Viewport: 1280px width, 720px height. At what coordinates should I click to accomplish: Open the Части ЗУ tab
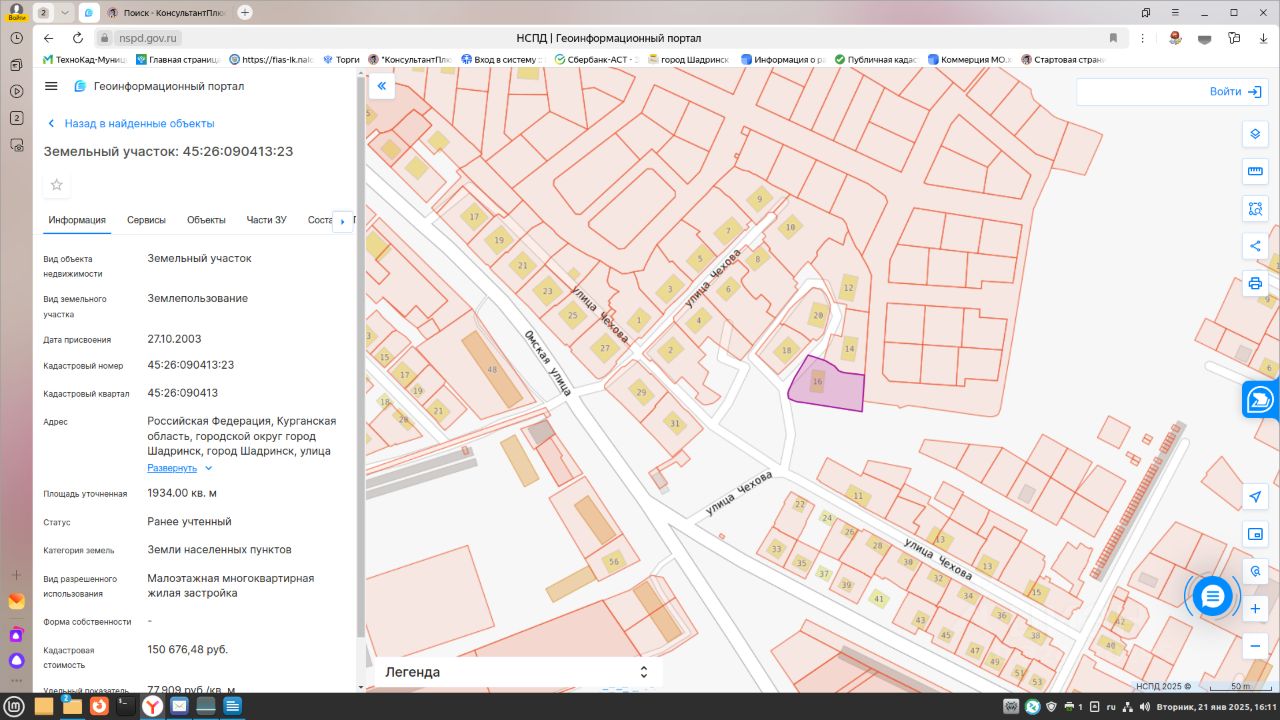[x=266, y=220]
